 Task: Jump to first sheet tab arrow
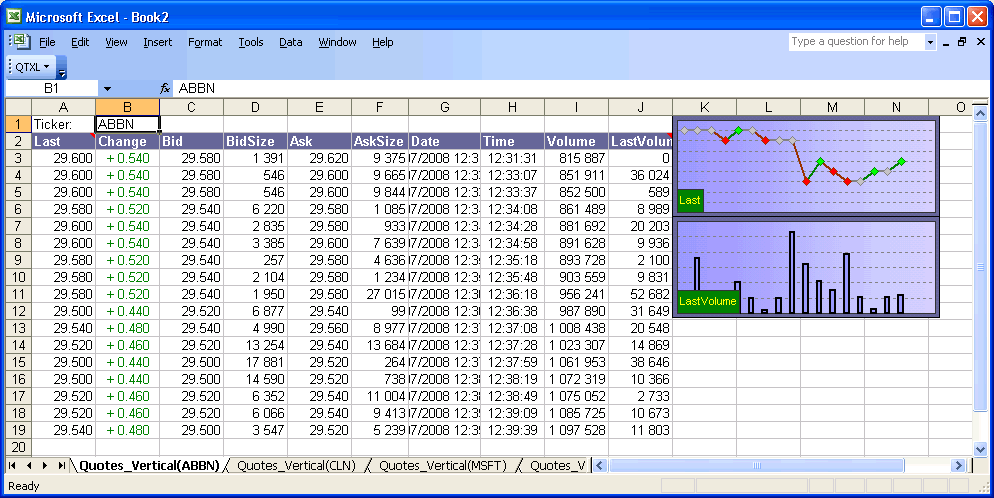13,466
